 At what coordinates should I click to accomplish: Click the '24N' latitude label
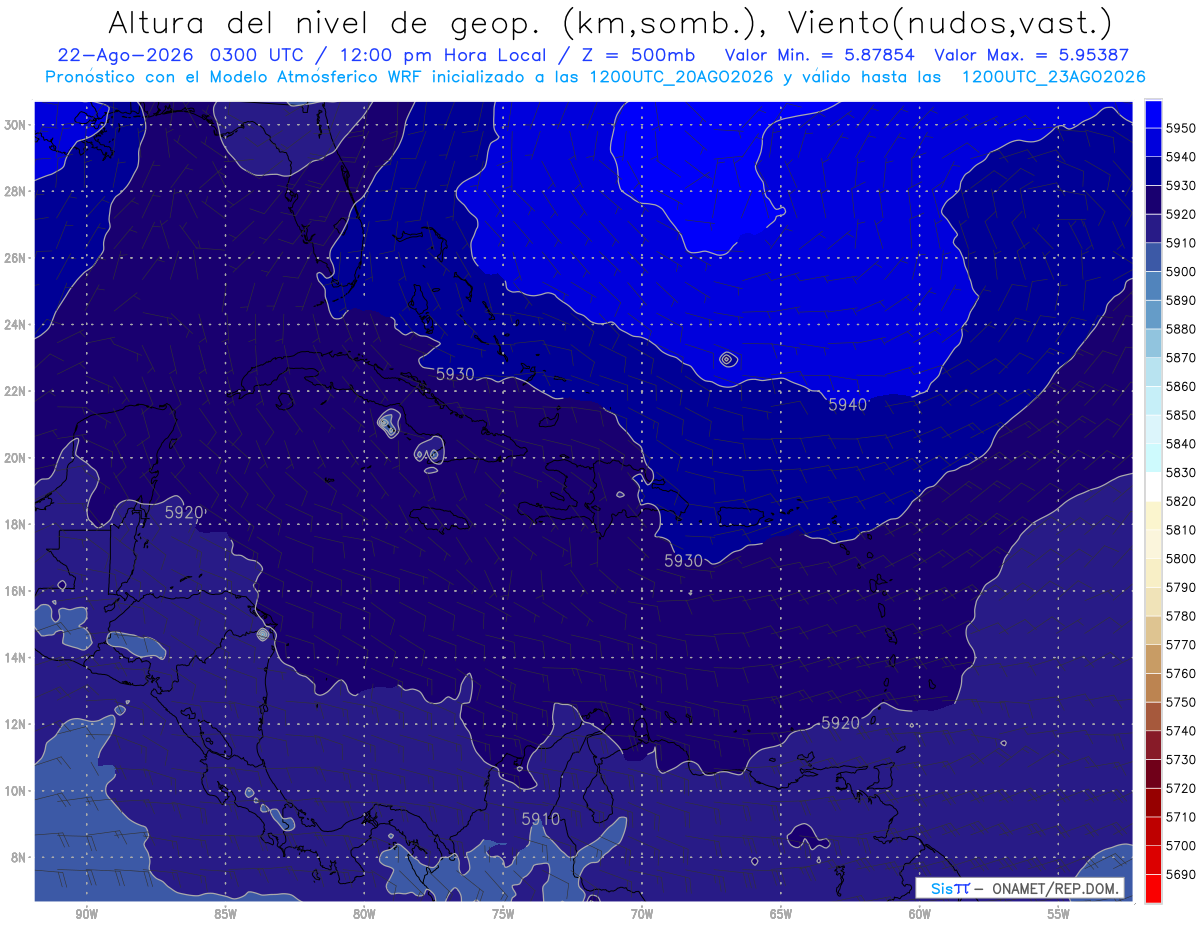pos(15,324)
